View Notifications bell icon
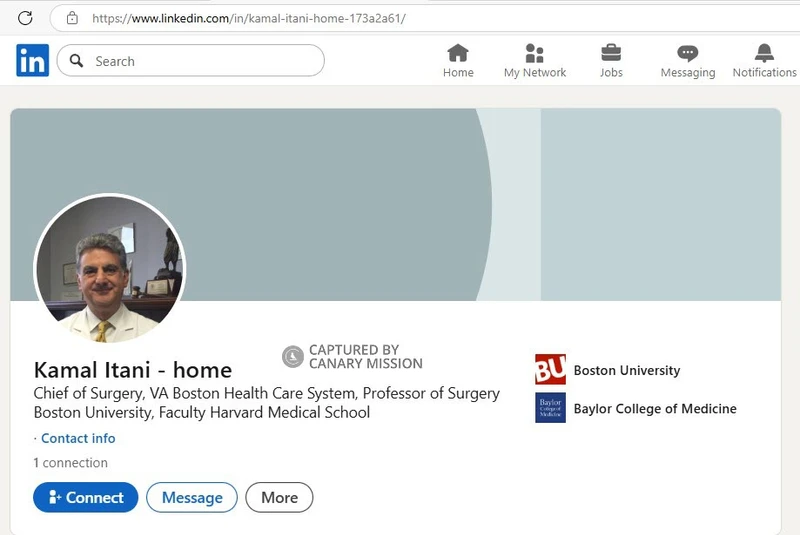Screen dimensions: 800x535 coord(764,53)
